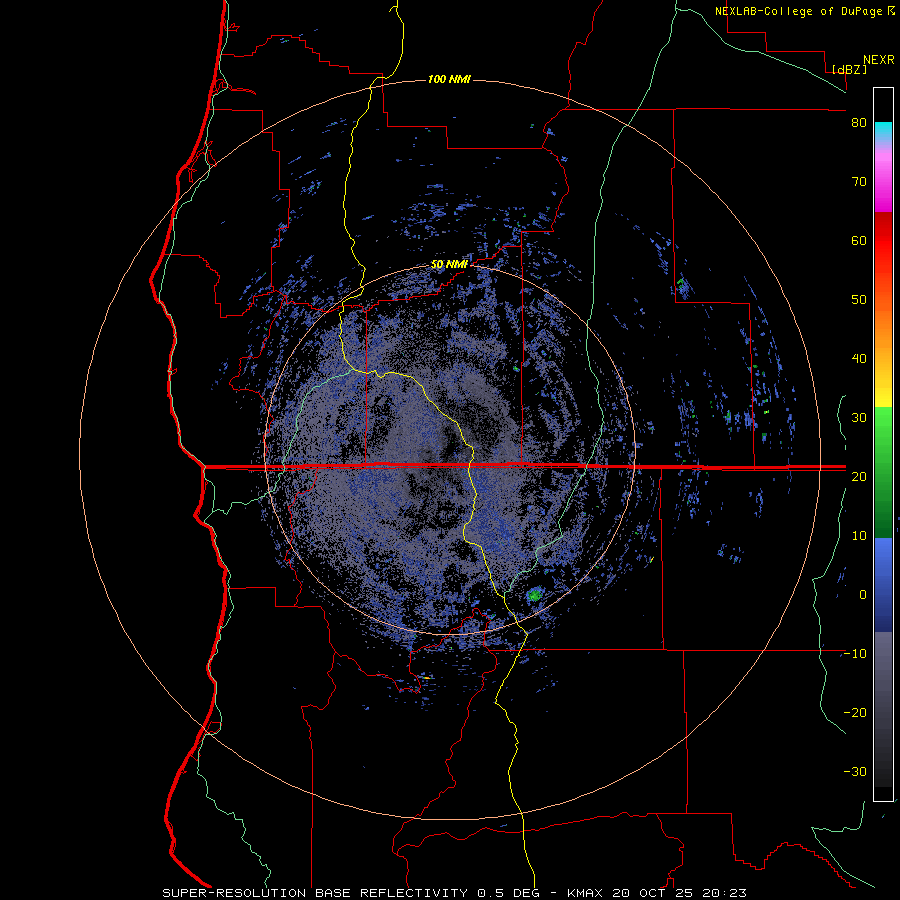Click the -10 value on dBZ scale

[x=855, y=654]
